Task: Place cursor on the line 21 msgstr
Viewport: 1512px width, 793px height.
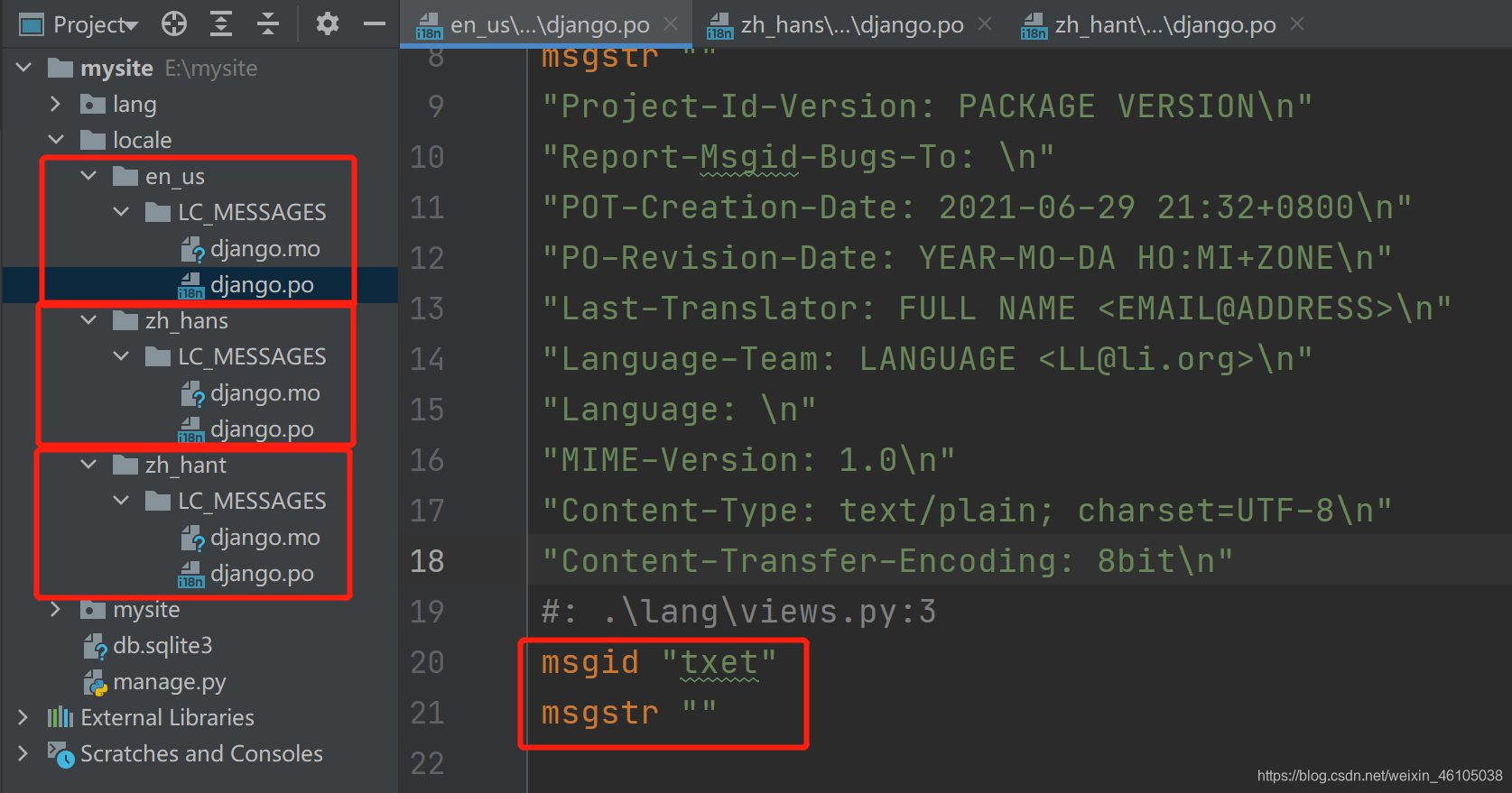Action: [x=629, y=712]
